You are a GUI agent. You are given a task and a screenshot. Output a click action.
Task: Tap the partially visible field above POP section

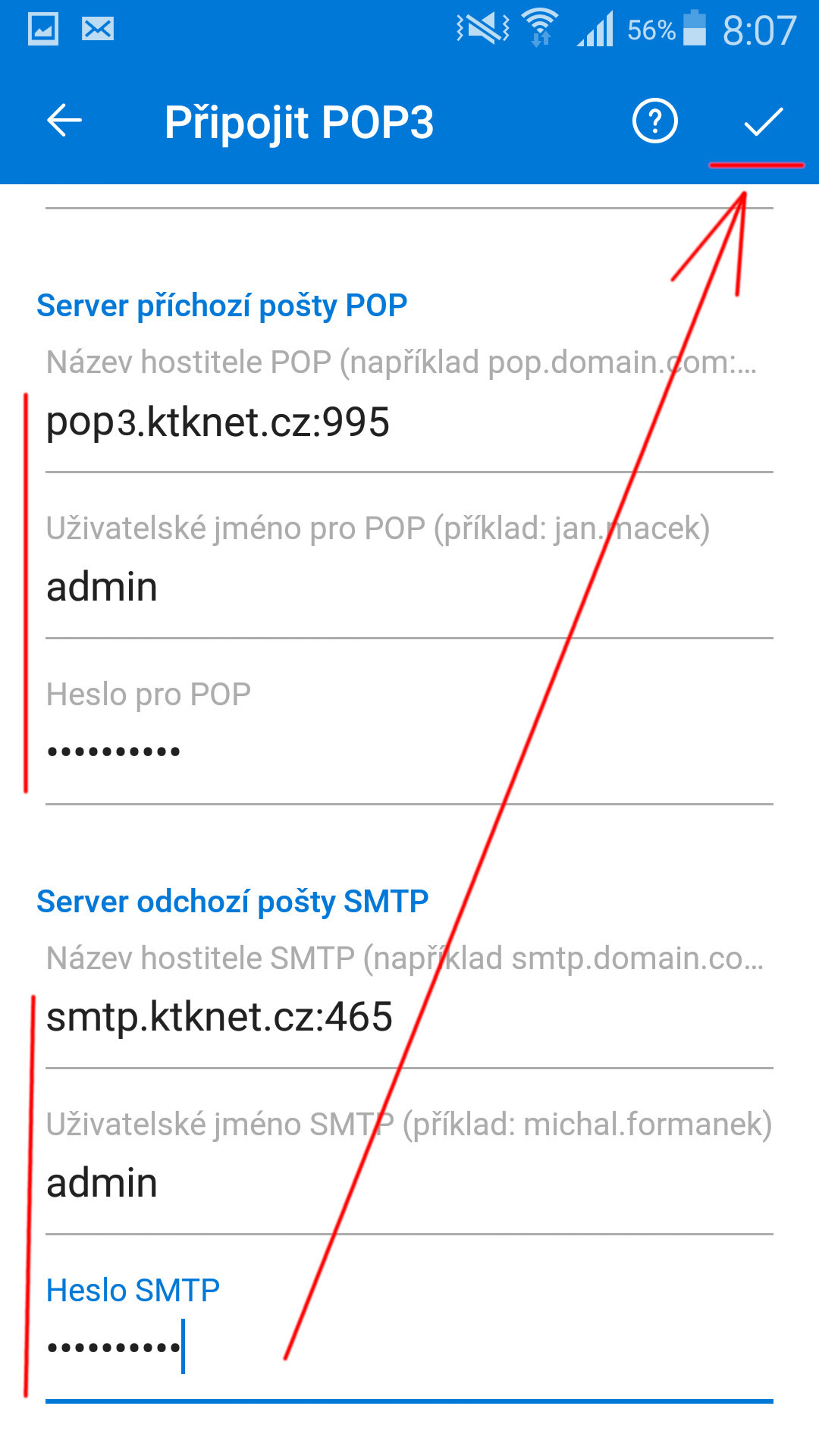[x=409, y=197]
